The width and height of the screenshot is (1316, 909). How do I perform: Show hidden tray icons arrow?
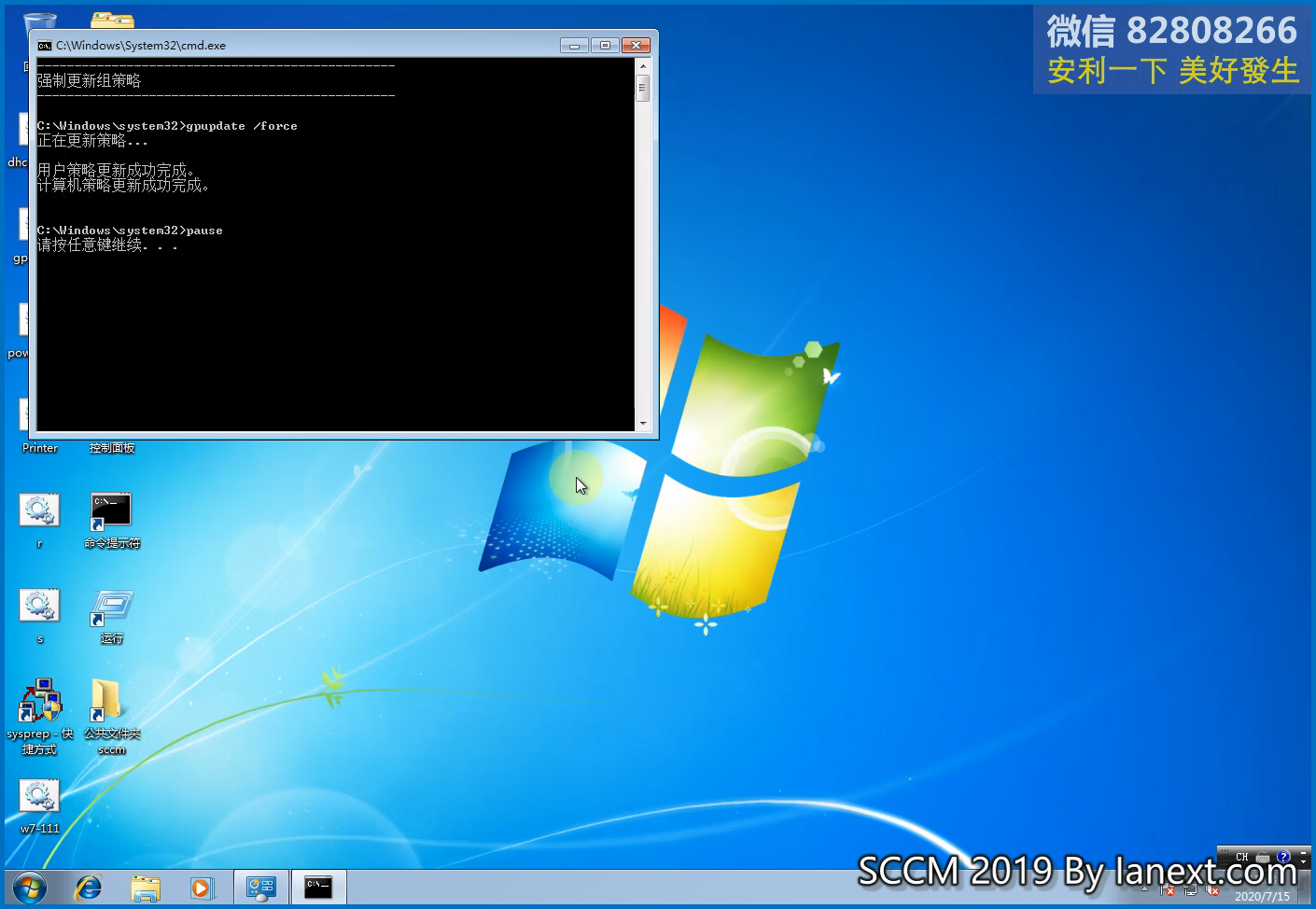pyautogui.click(x=1145, y=889)
